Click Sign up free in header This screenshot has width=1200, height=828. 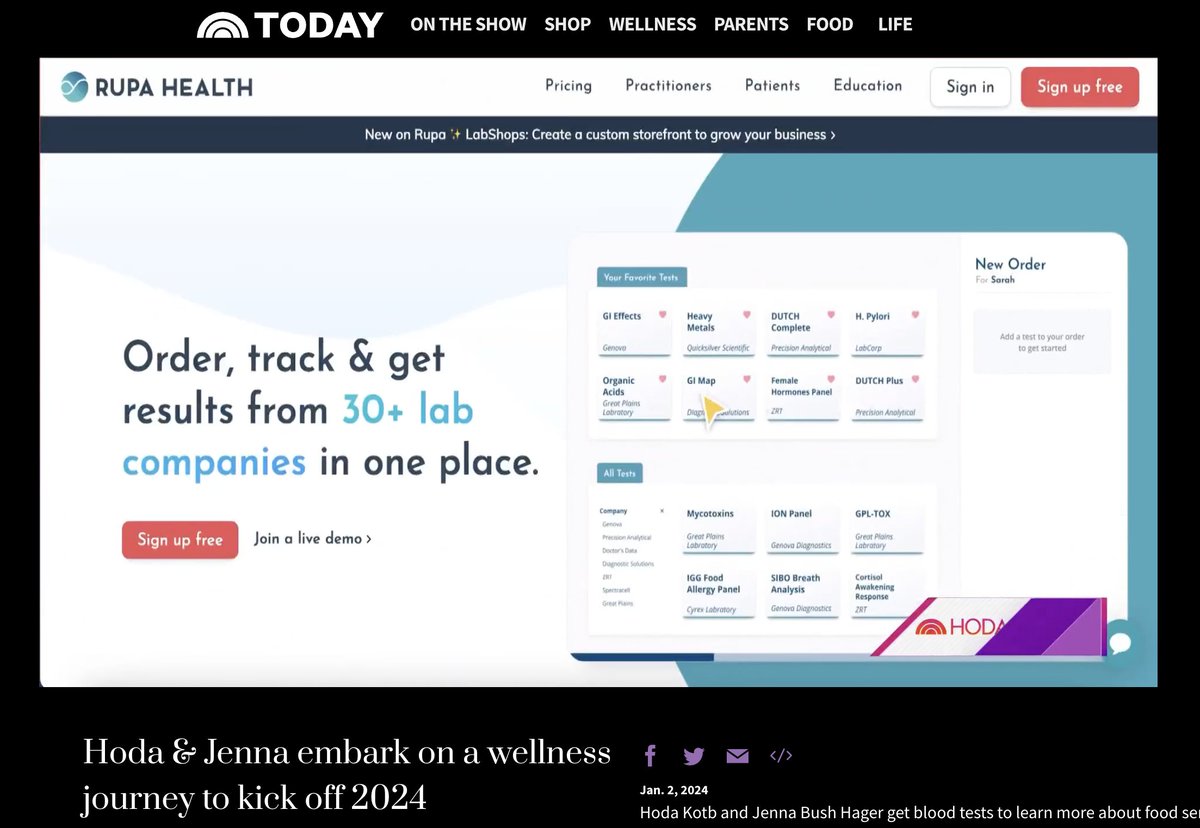point(1079,87)
